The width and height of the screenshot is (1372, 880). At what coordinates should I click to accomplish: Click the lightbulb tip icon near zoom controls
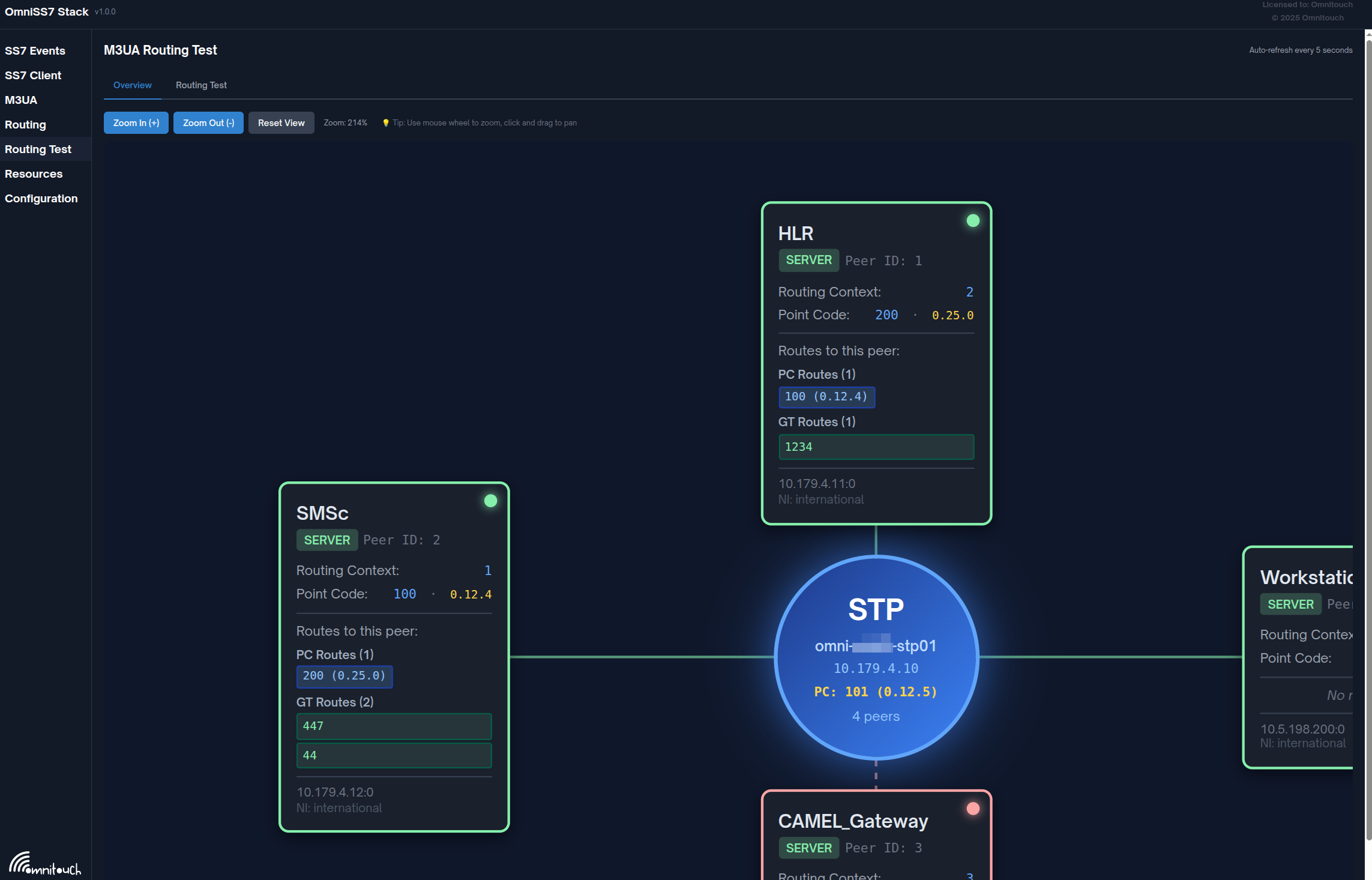pos(386,122)
